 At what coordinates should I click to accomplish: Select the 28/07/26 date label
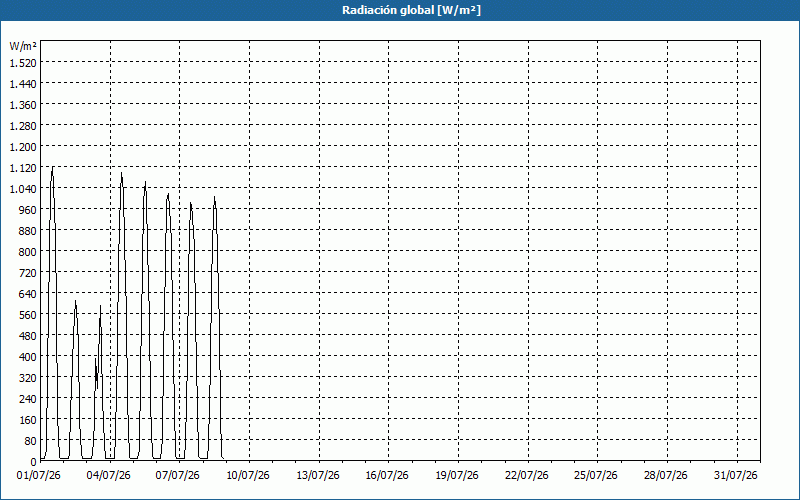(666, 476)
